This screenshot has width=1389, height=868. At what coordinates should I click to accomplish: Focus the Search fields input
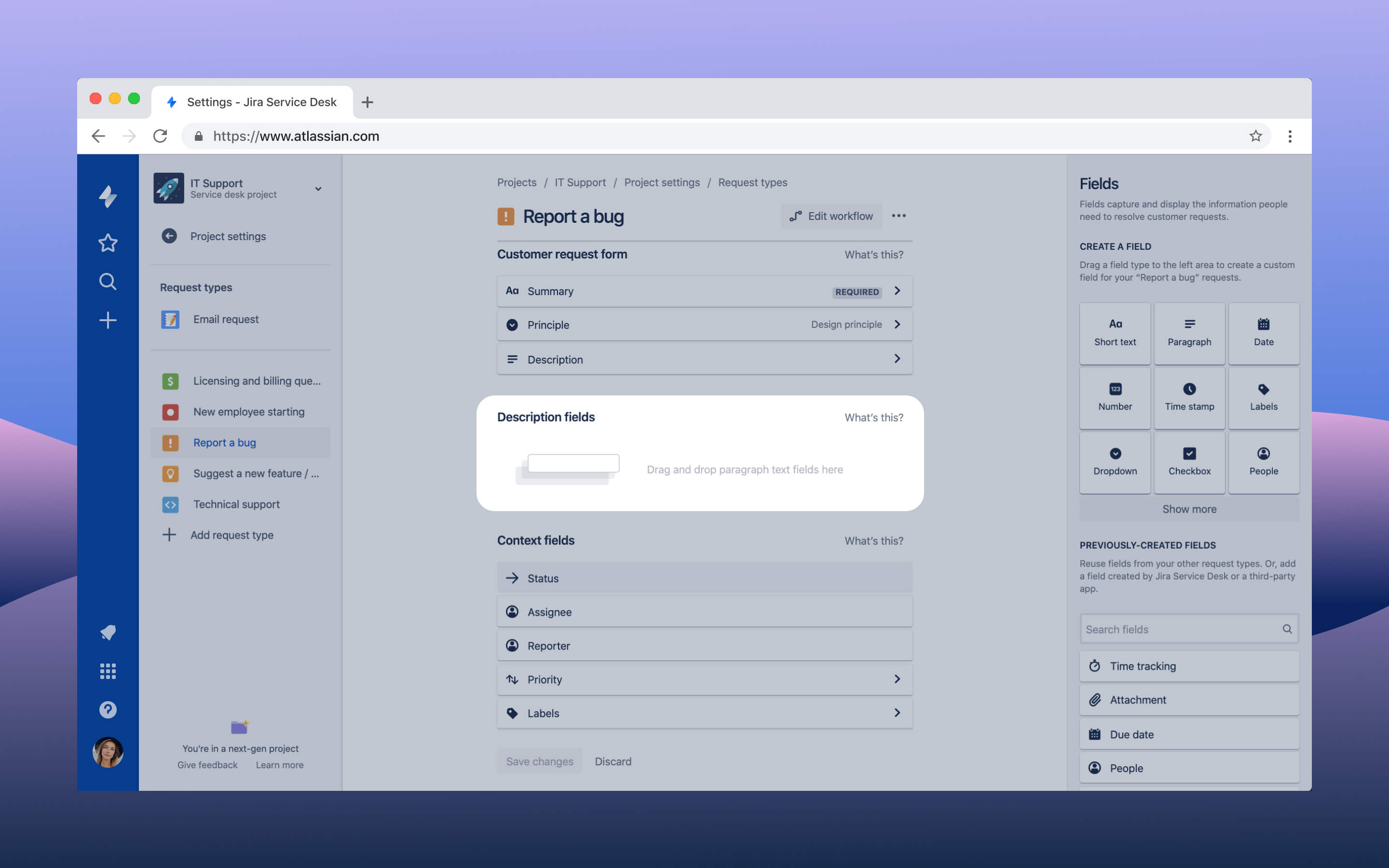click(x=1189, y=629)
